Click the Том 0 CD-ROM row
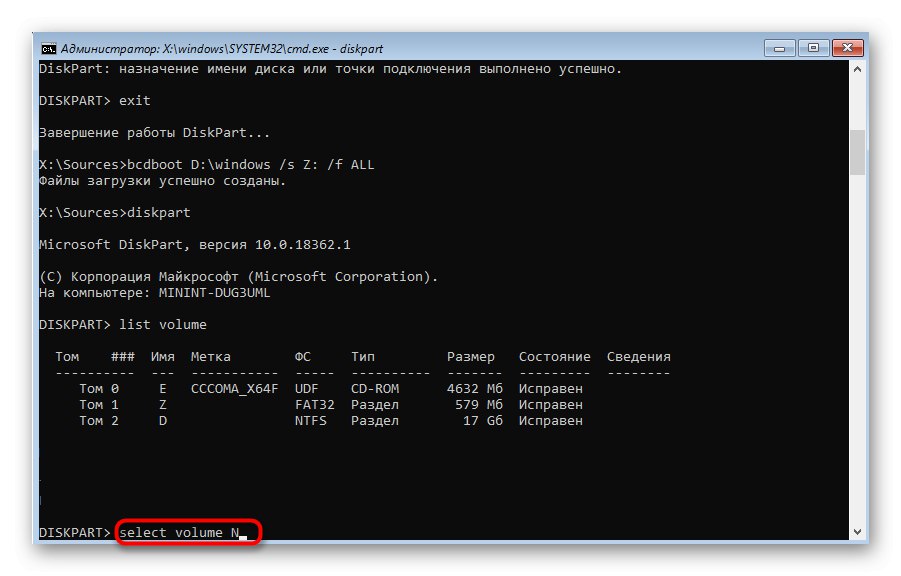 pyautogui.click(x=331, y=389)
